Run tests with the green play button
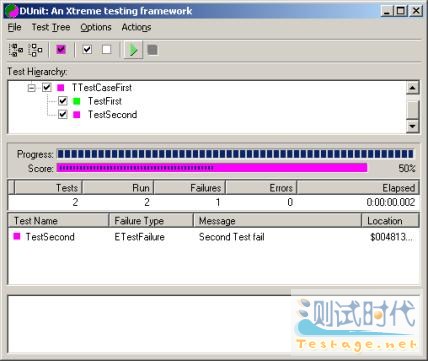The width and height of the screenshot is (428, 361). click(x=133, y=50)
